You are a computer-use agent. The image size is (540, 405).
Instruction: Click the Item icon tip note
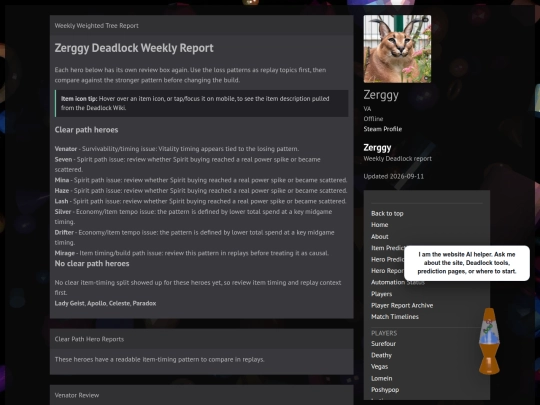pos(201,103)
